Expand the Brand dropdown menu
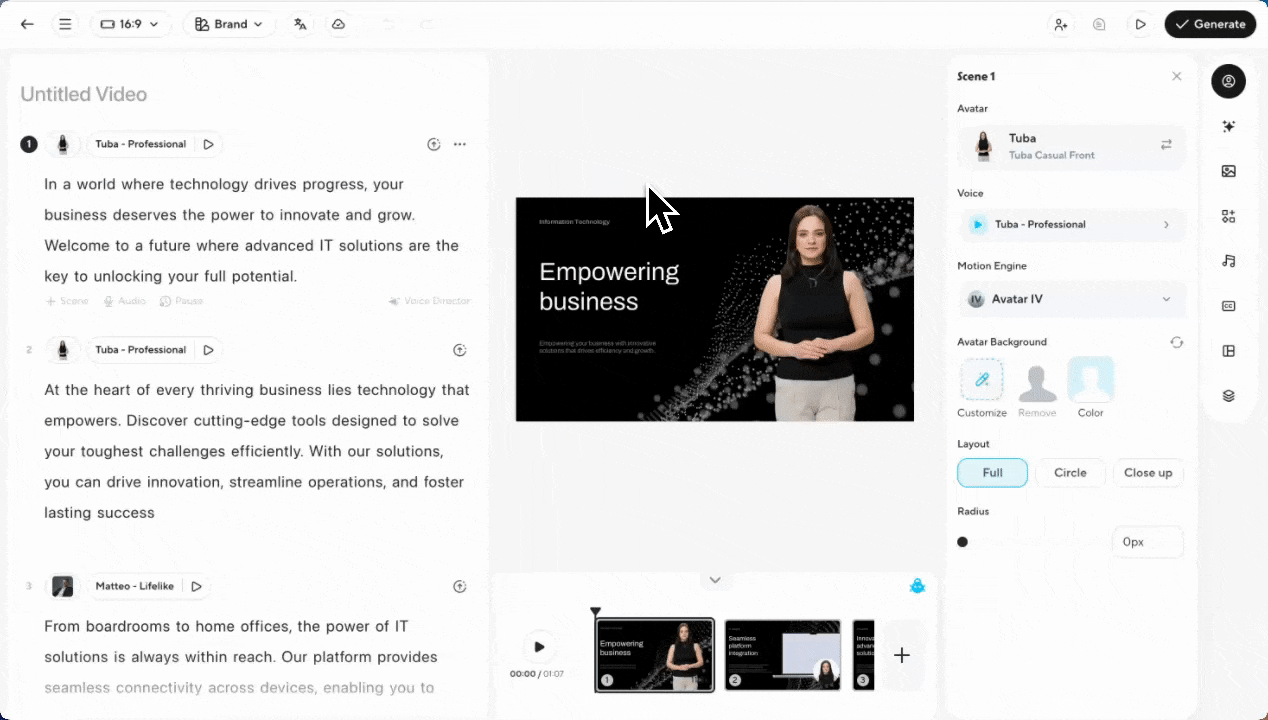Image resolution: width=1268 pixels, height=720 pixels. pyautogui.click(x=229, y=24)
